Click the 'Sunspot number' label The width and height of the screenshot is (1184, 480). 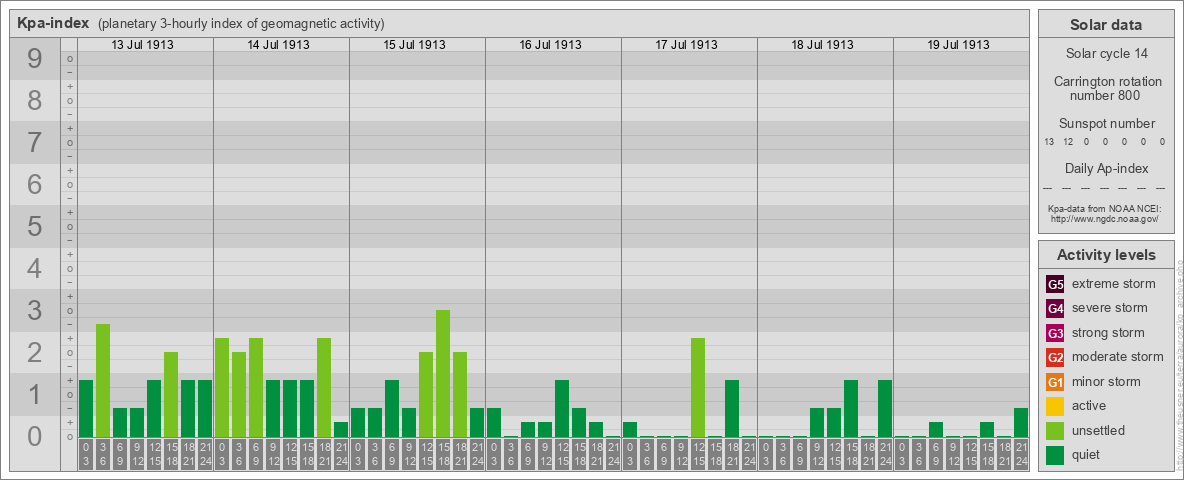pos(1106,123)
